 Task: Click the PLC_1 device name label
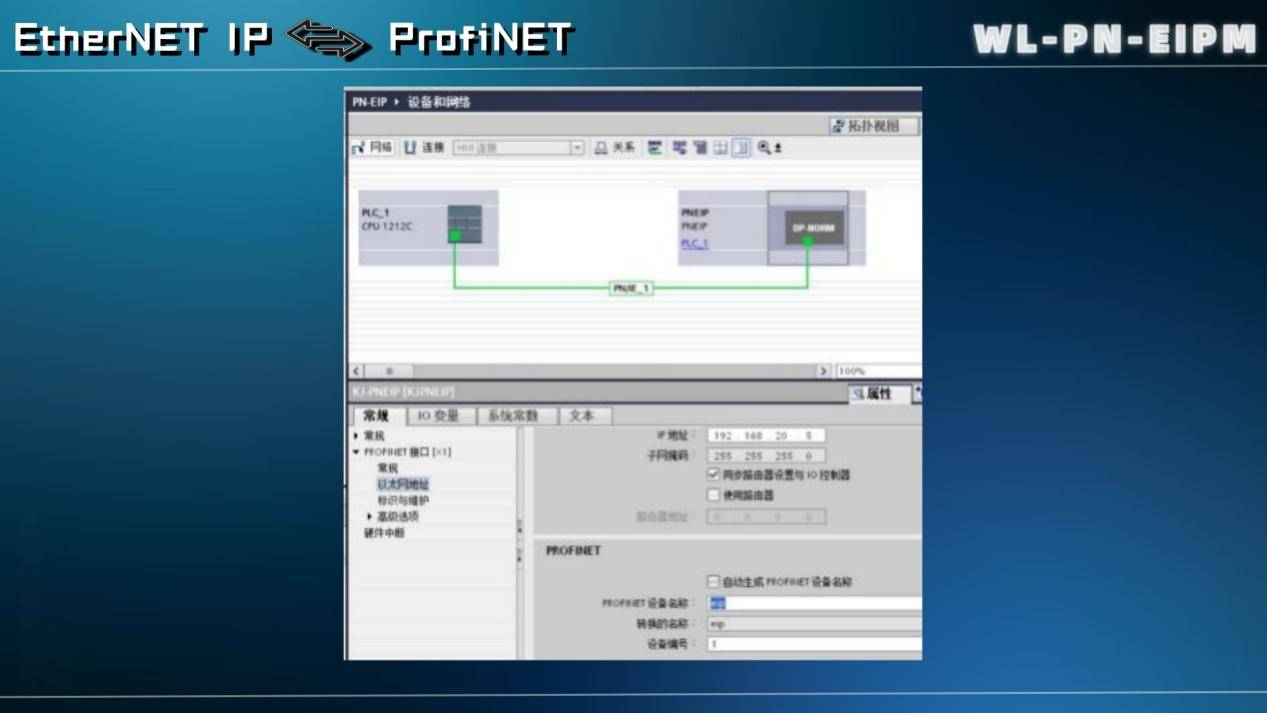click(375, 213)
